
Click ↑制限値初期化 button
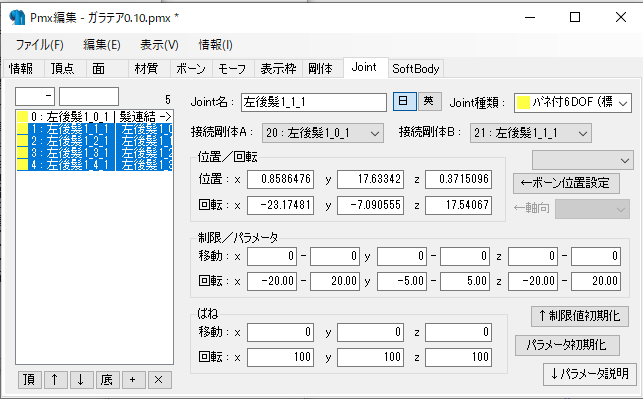[580, 316]
